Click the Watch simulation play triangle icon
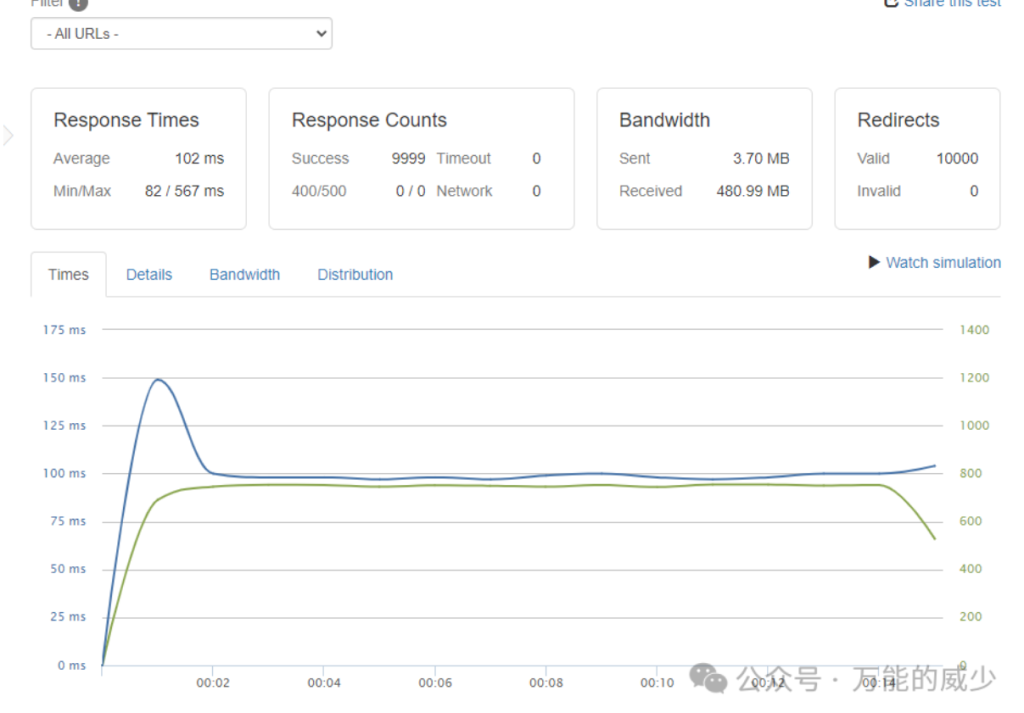The image size is (1024, 713). click(x=874, y=262)
